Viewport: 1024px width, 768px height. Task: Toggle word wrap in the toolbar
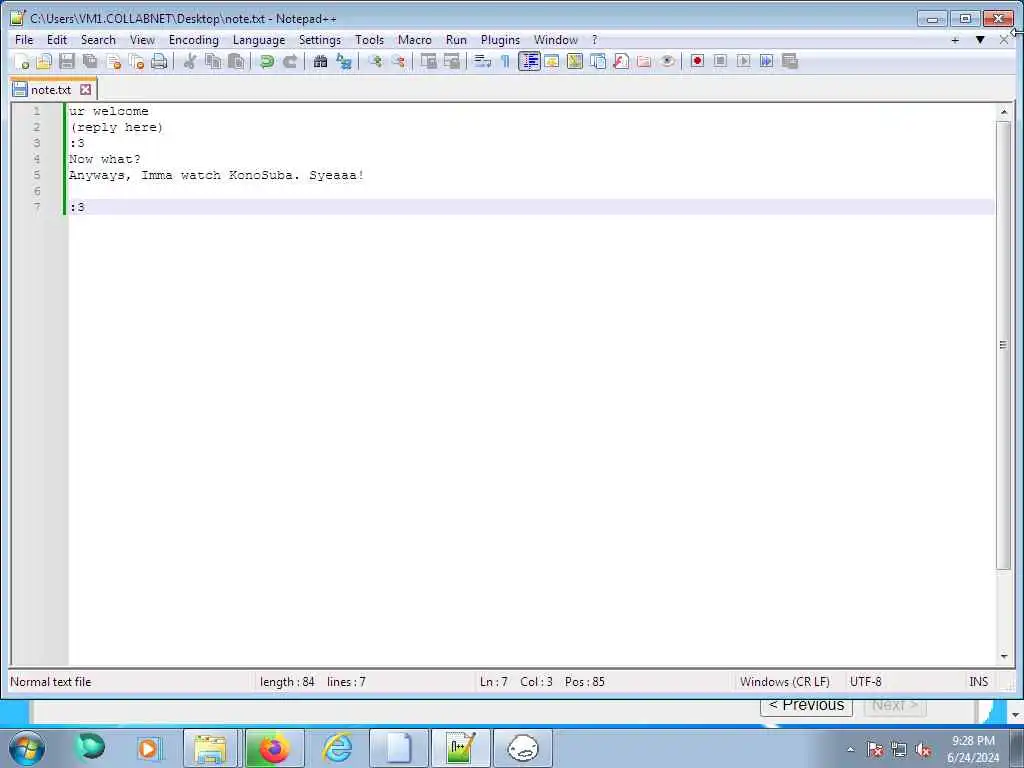[x=483, y=61]
